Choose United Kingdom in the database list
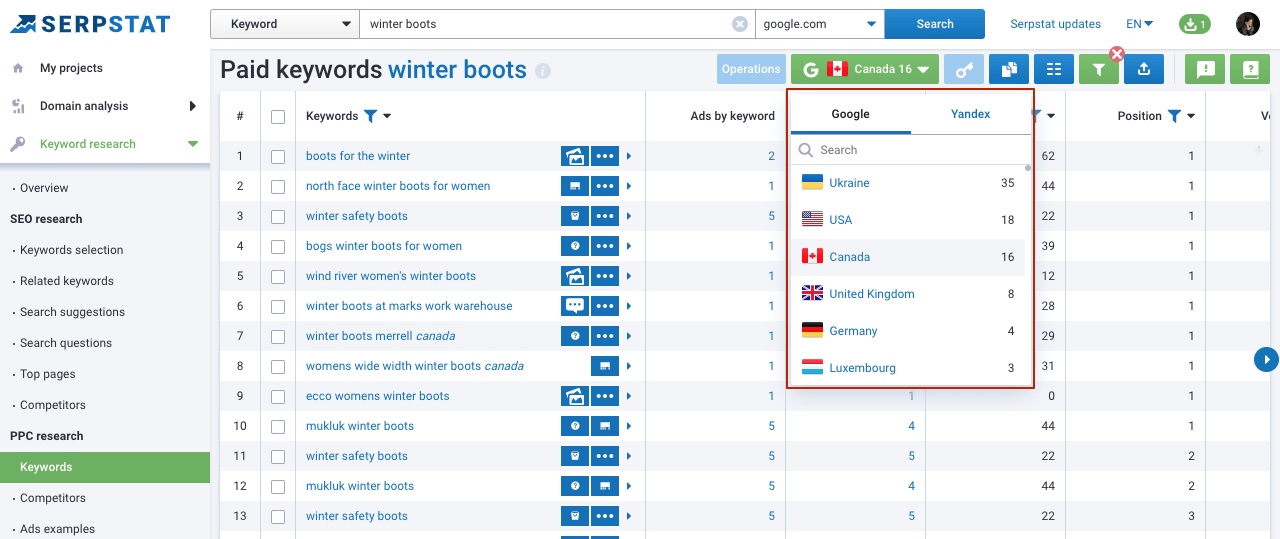This screenshot has height=539, width=1280. [x=908, y=294]
